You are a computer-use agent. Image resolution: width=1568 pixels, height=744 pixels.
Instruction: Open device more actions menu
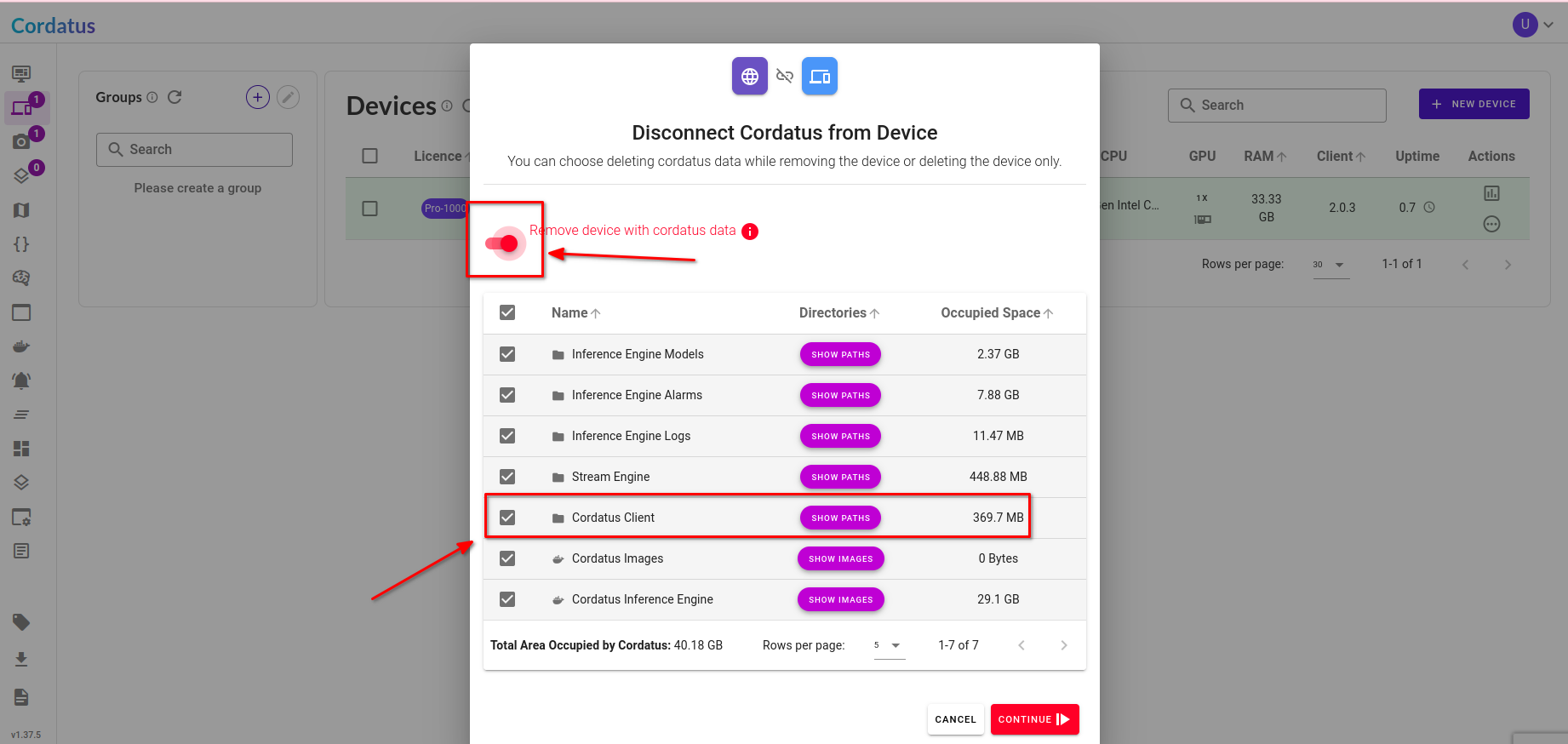(1491, 224)
